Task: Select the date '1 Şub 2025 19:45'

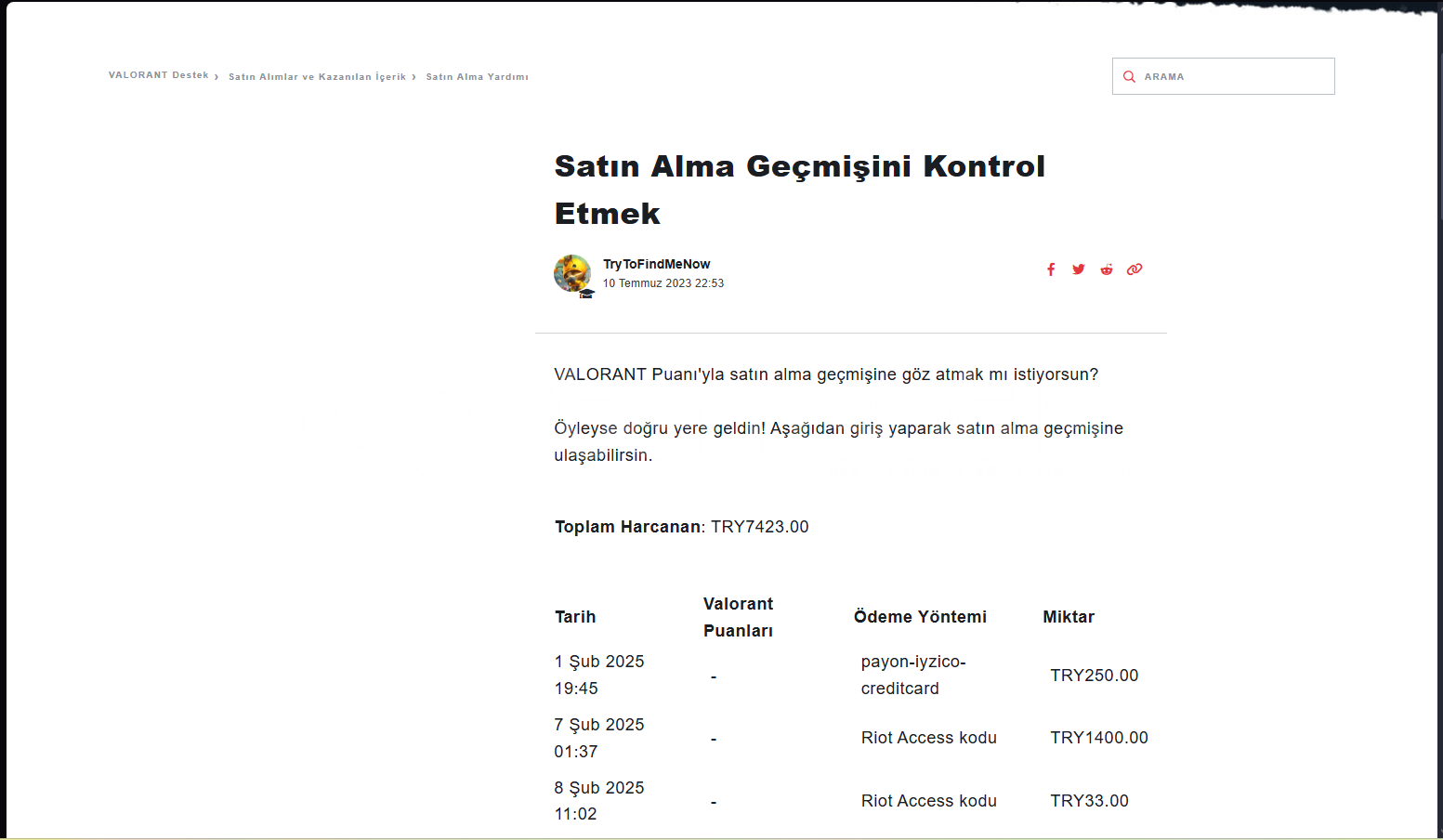Action: 599,675
